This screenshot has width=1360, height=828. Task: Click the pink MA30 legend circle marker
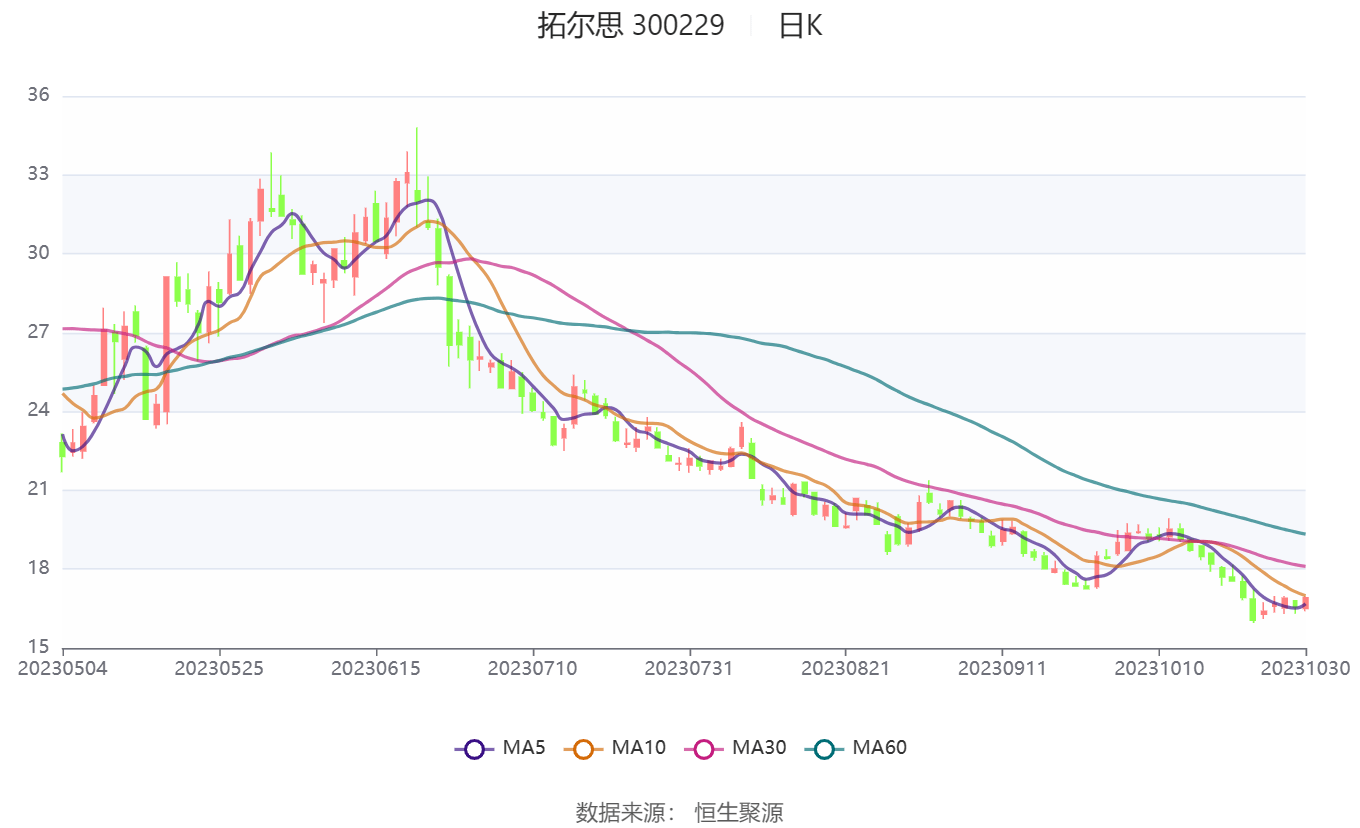[x=704, y=748]
